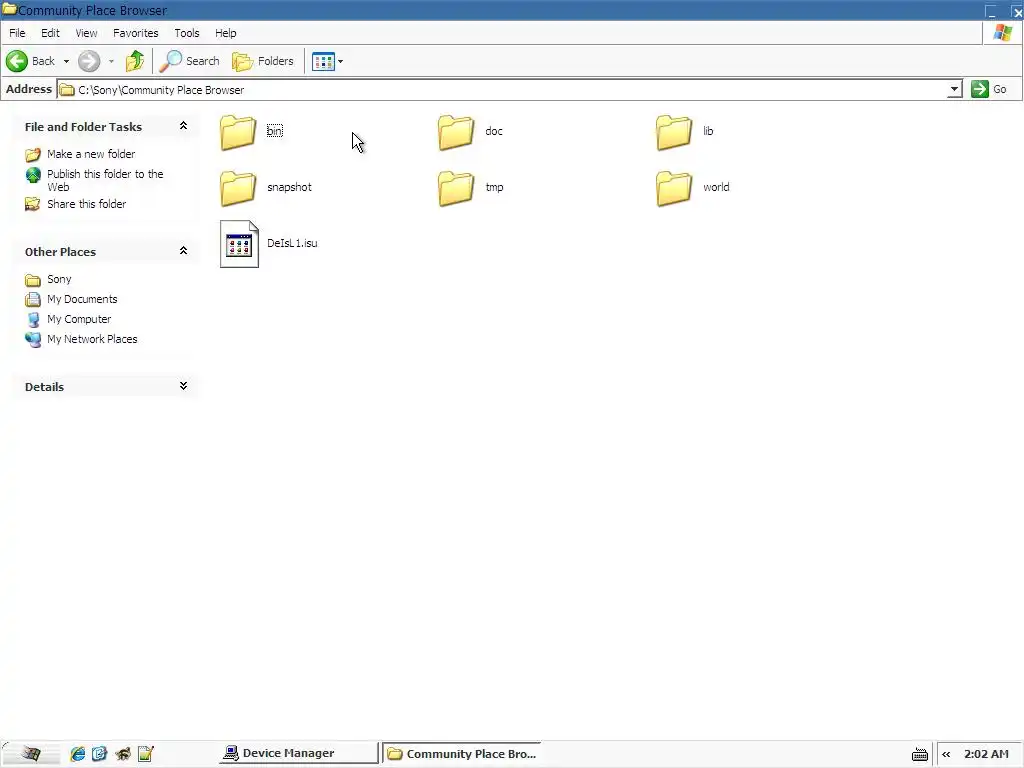Click the green Back arrow icon
Screen dimensions: 1024x768
17,61
